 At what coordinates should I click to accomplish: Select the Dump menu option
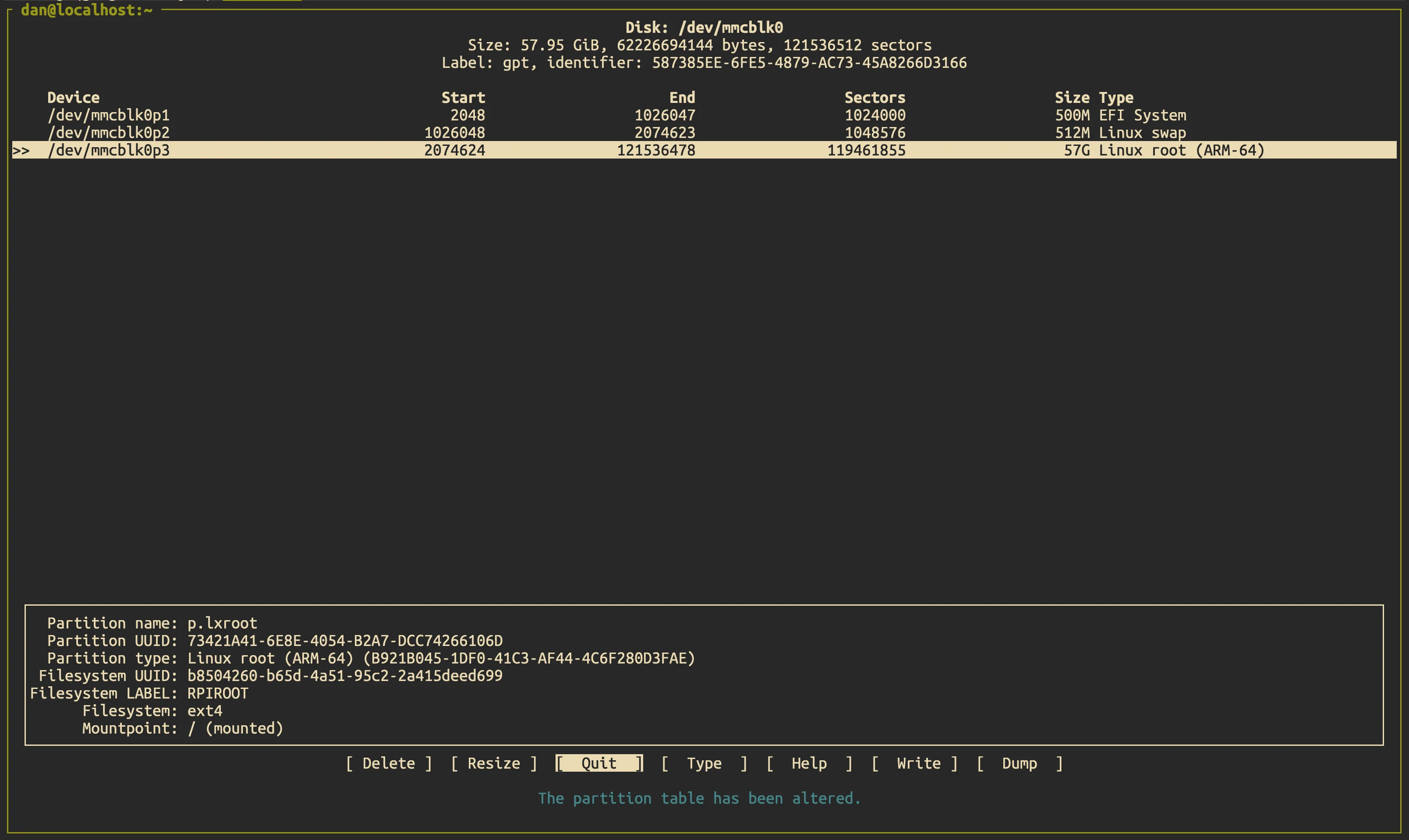pyautogui.click(x=1019, y=763)
